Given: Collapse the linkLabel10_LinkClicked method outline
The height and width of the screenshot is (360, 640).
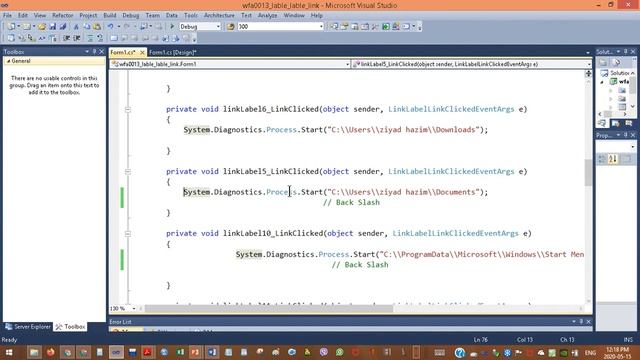Looking at the screenshot, I should point(128,234).
